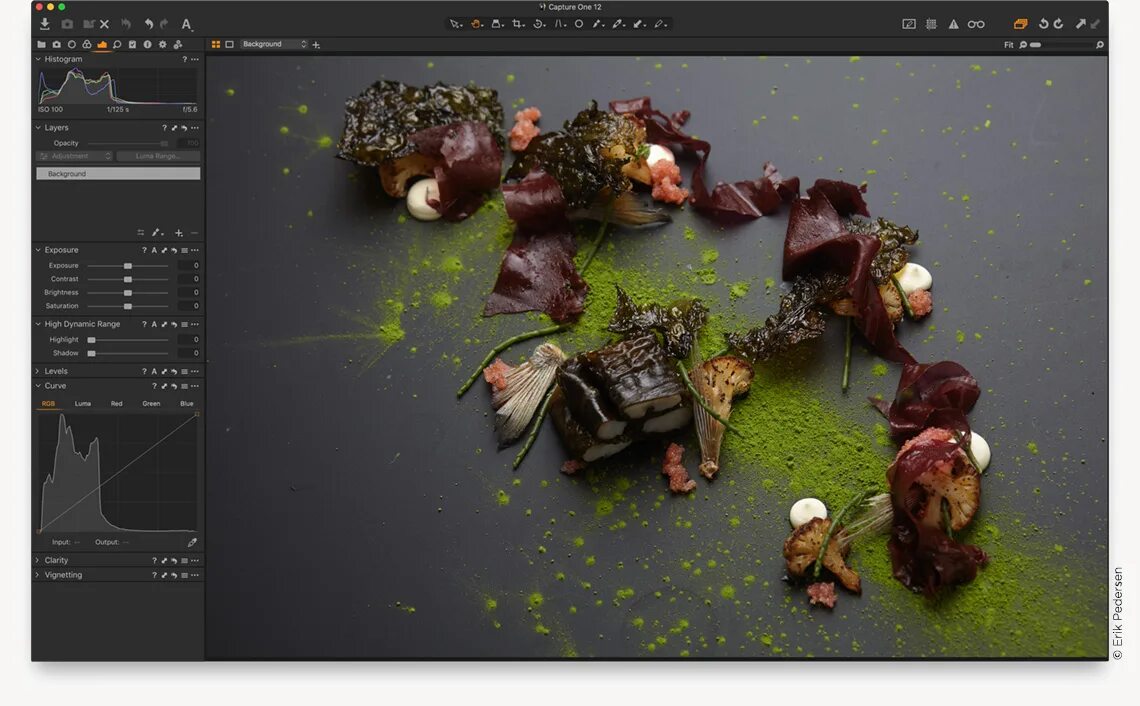Open the Library folder tool tab
This screenshot has height=706, width=1140.
[41, 44]
